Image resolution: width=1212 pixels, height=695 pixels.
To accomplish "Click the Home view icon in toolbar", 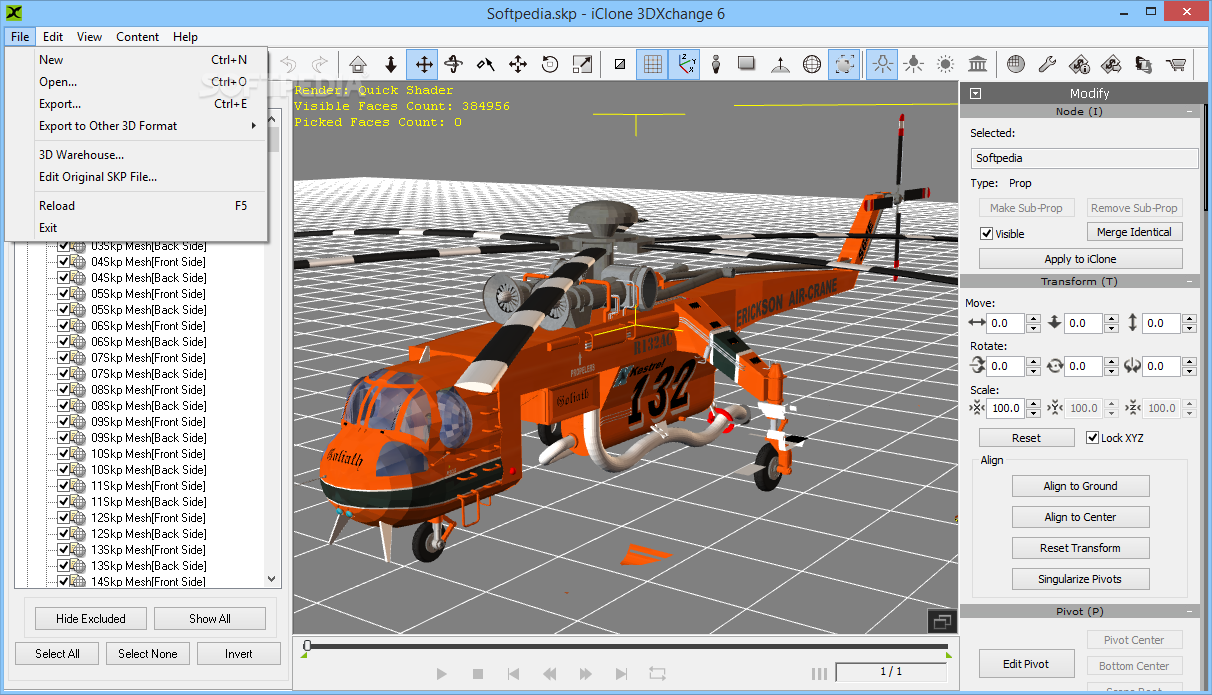I will tap(358, 64).
